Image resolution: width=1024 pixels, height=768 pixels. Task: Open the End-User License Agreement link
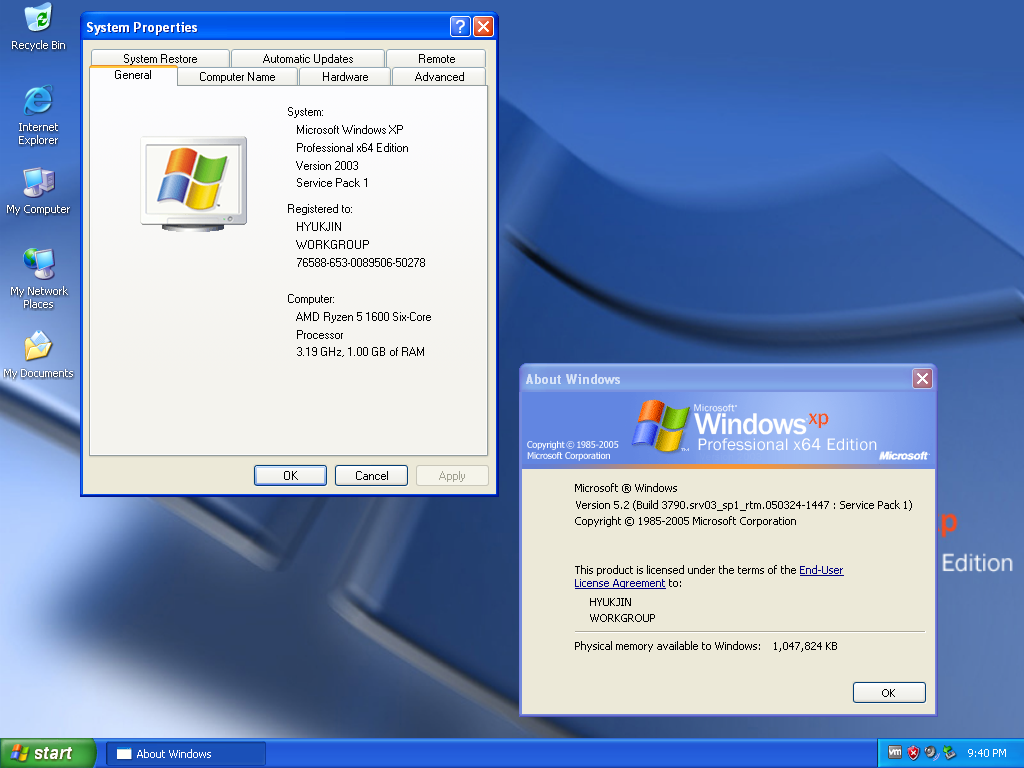tap(709, 577)
